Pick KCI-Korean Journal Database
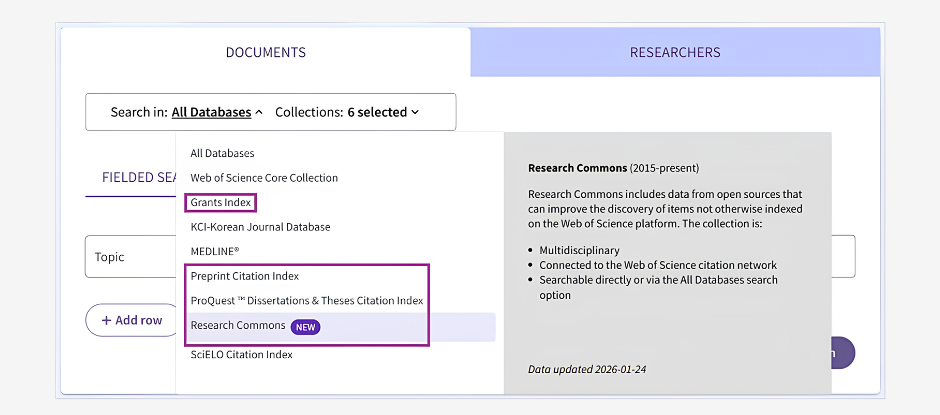The image size is (940, 415). click(260, 227)
